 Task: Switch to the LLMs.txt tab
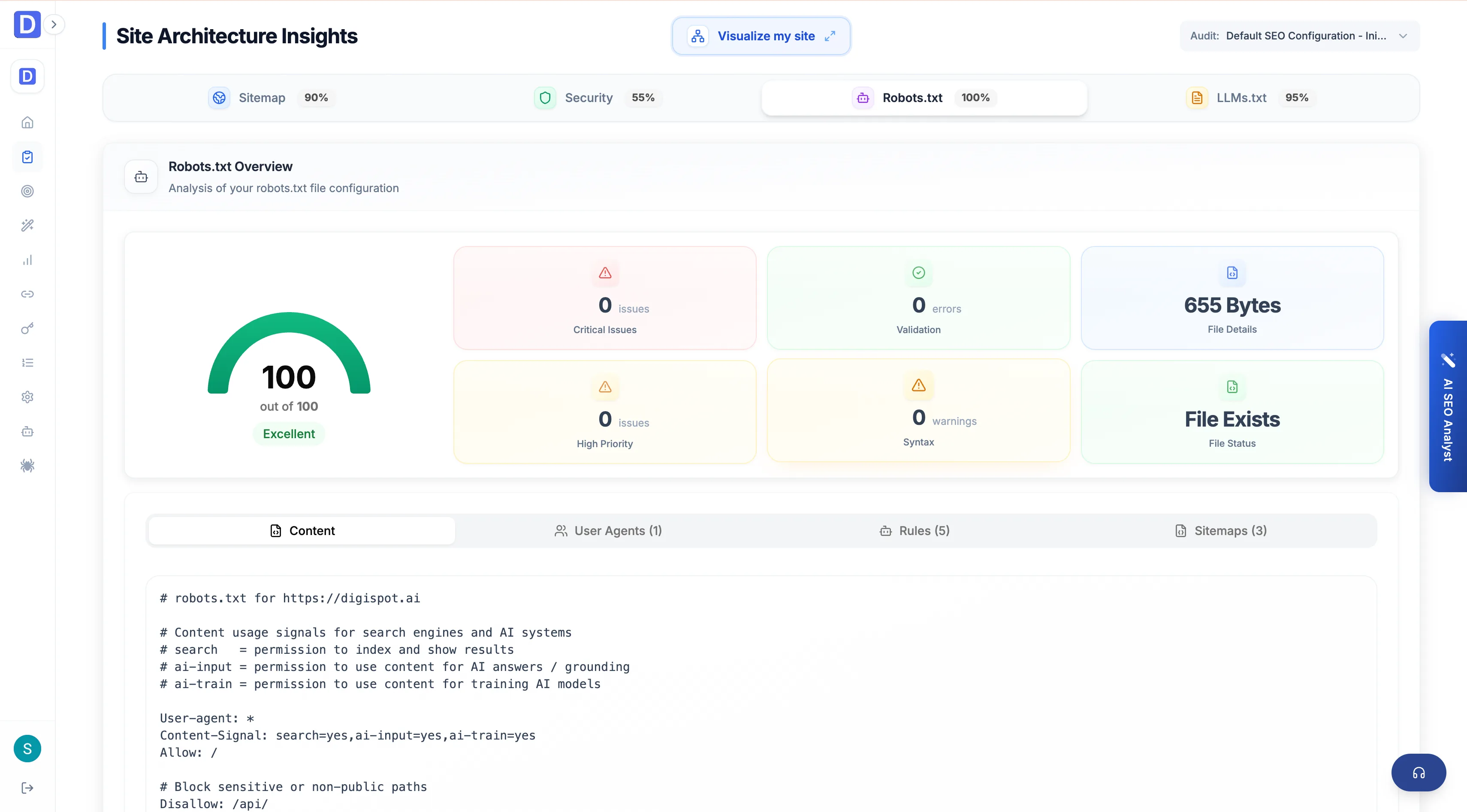[x=1250, y=98]
